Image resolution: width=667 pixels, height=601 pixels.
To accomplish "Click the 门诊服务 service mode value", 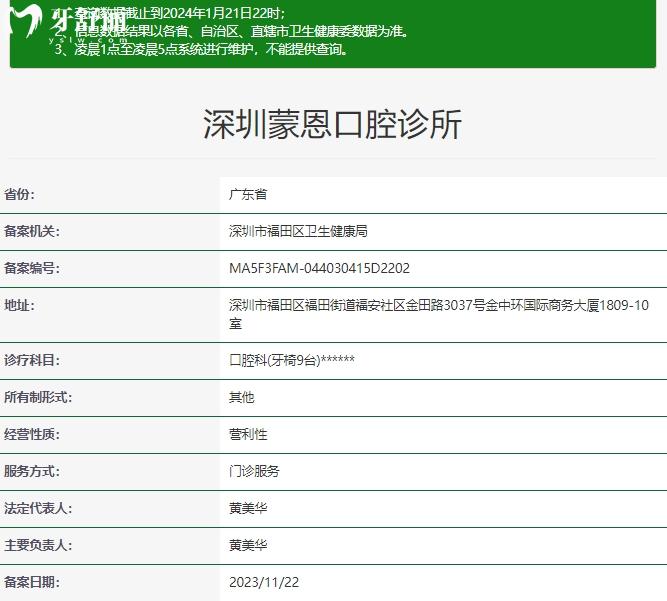I will pyautogui.click(x=254, y=471).
